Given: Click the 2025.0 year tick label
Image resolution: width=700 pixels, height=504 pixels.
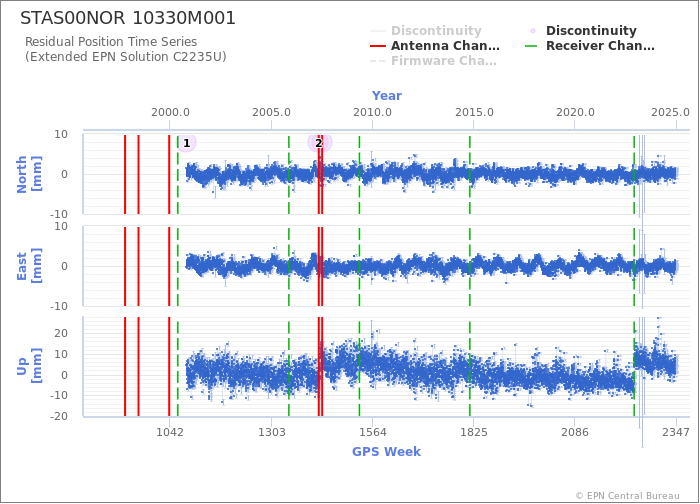Looking at the screenshot, I should (670, 112).
